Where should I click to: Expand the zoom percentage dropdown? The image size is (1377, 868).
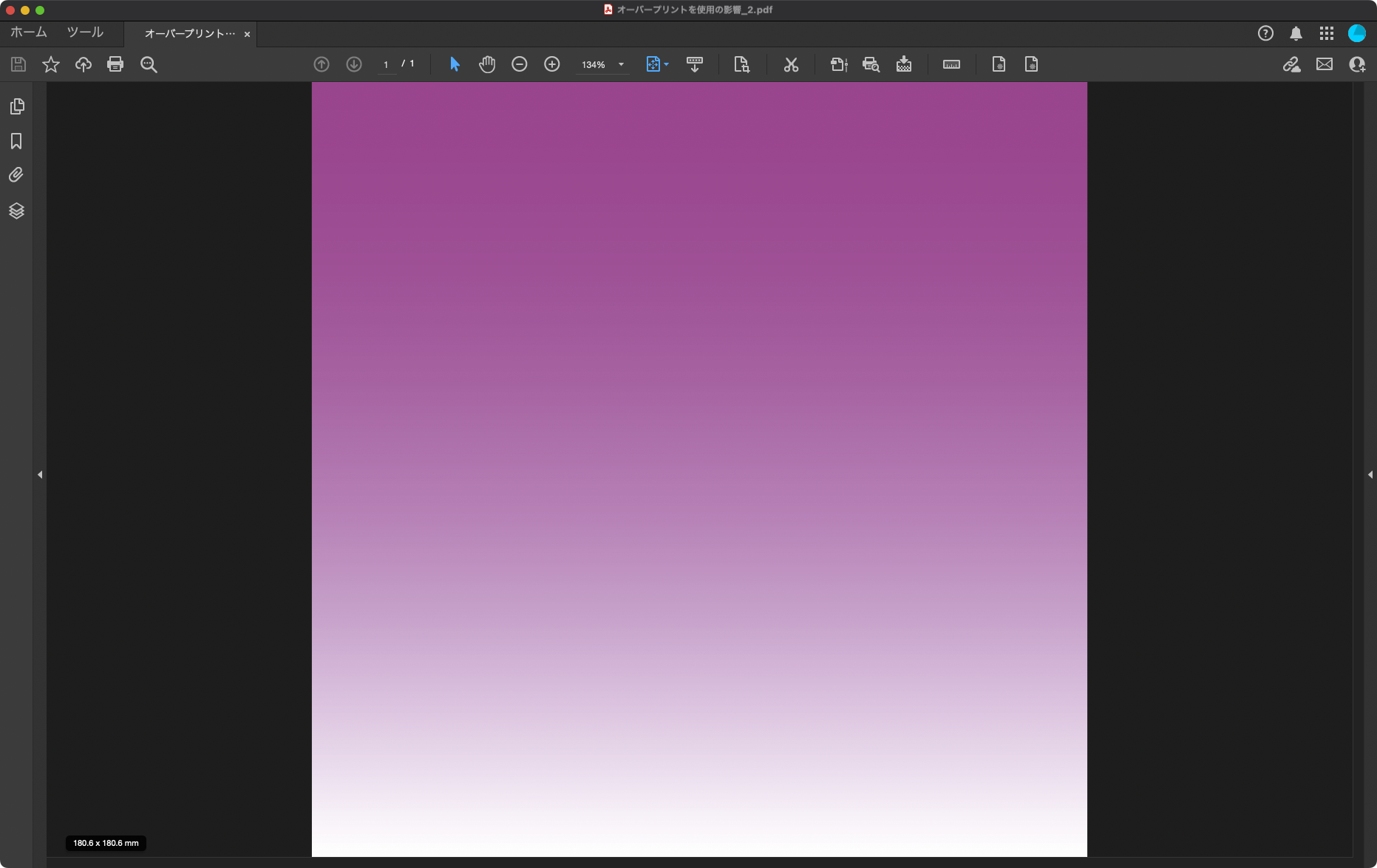[620, 64]
